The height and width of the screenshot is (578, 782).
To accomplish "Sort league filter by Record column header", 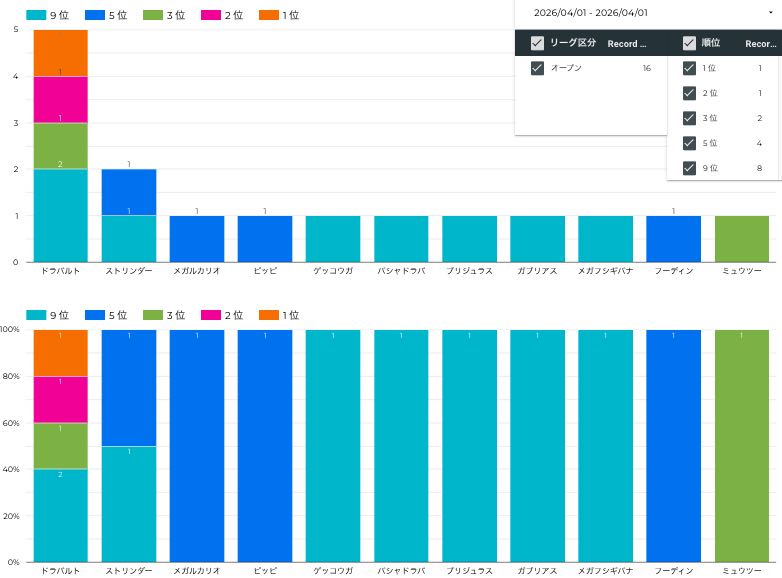I will click(627, 44).
